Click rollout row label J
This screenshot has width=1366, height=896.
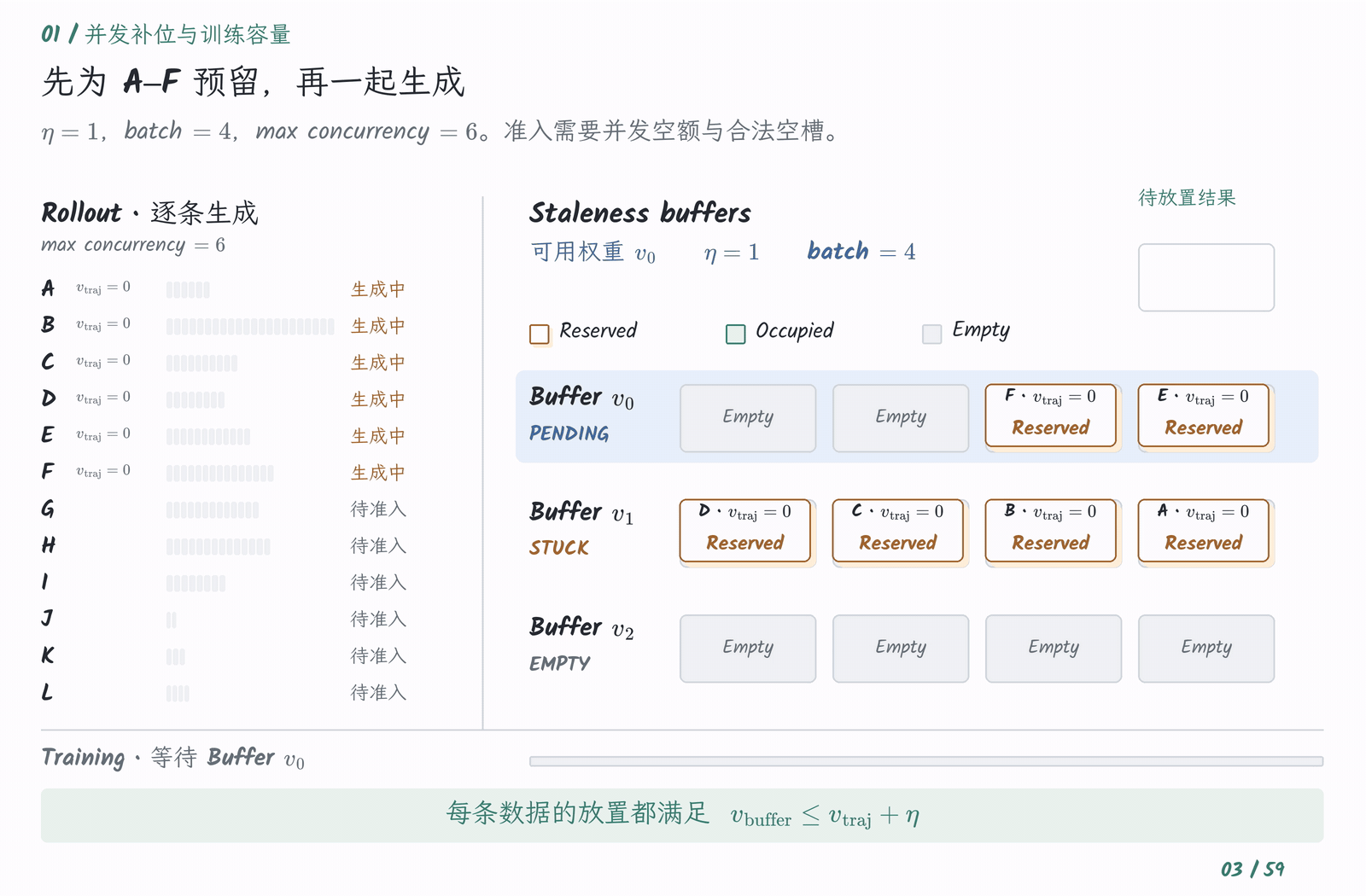[47, 619]
